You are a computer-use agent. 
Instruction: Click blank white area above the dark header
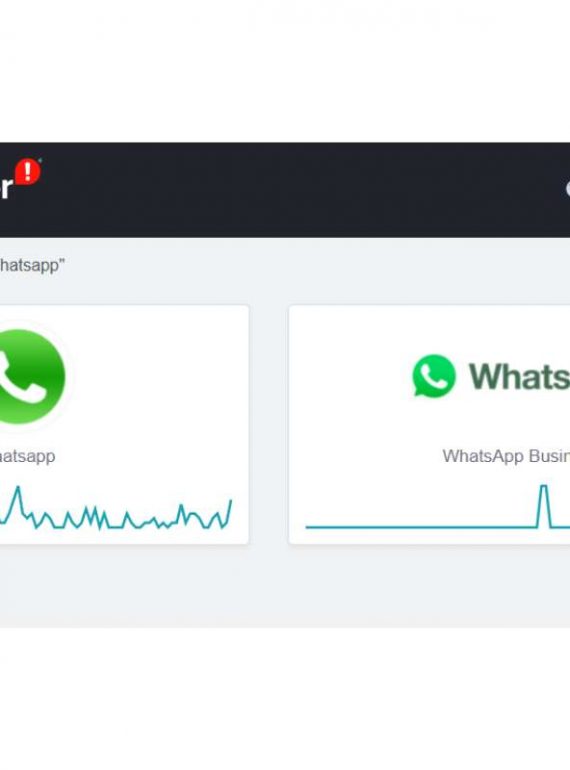285,71
